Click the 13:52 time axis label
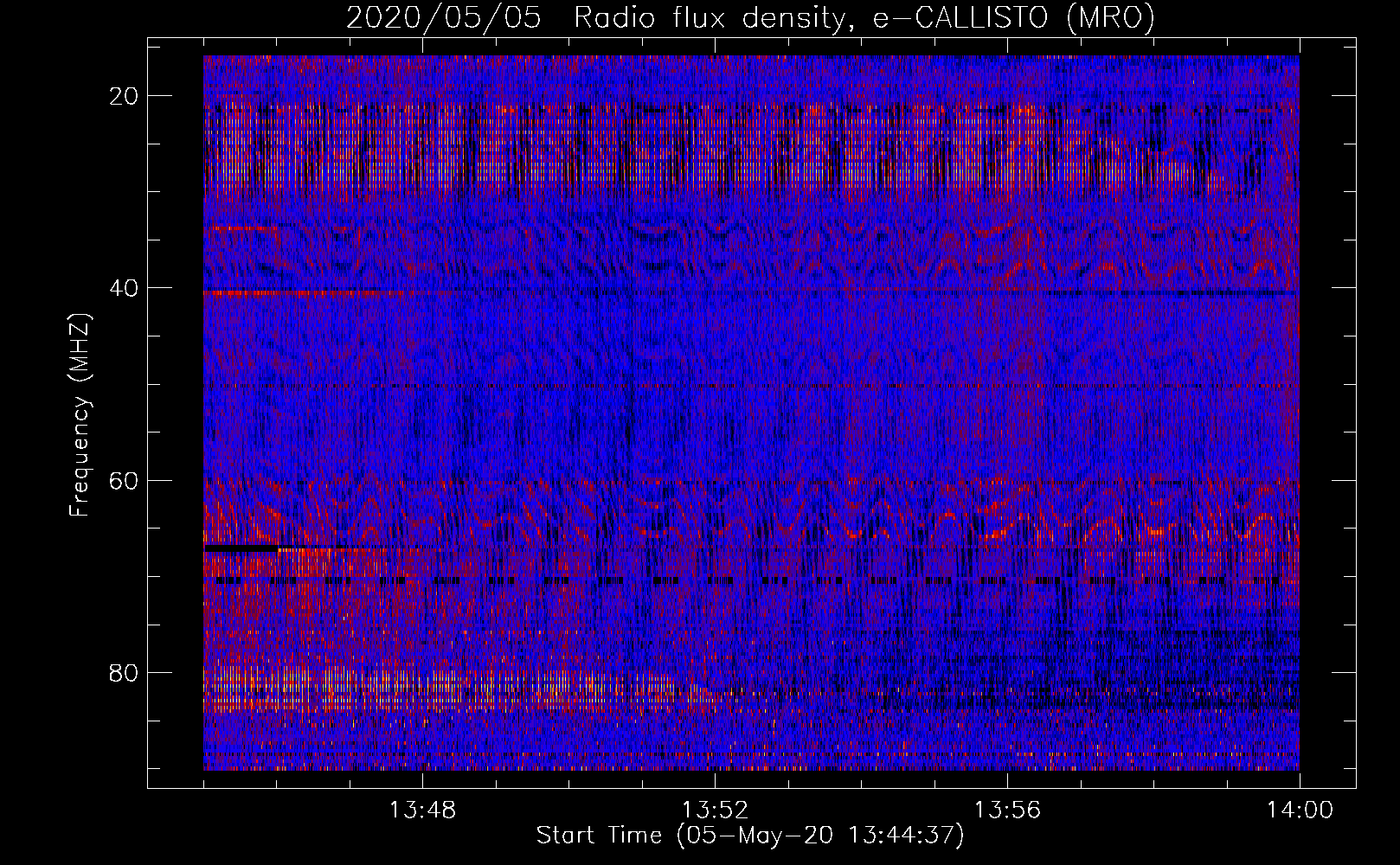The height and width of the screenshot is (865, 1400). [715, 811]
